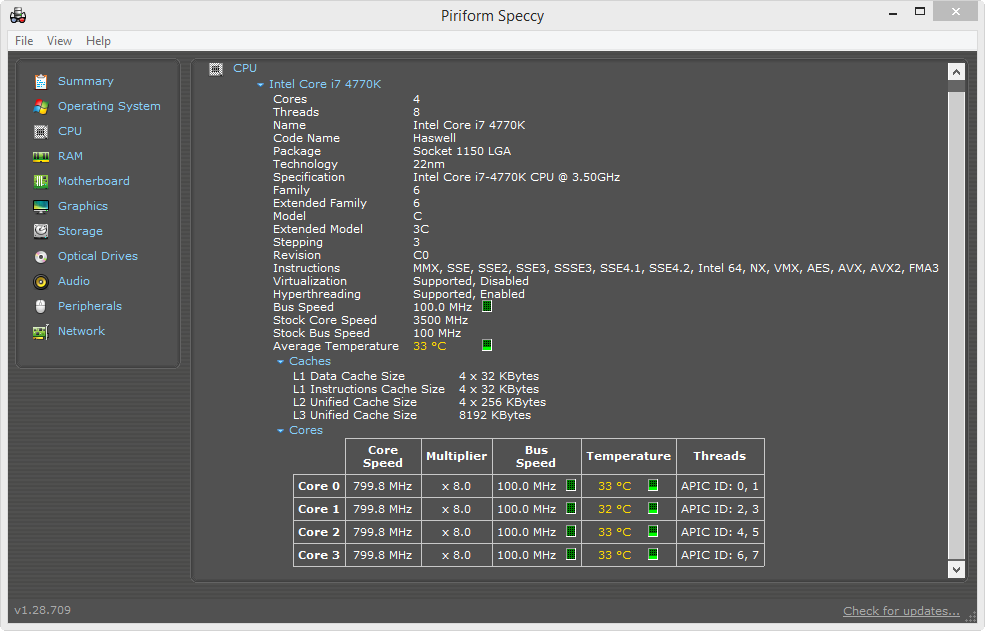Click Core 1 temperature graph icon
Viewport: 985px width, 631px height.
[653, 508]
